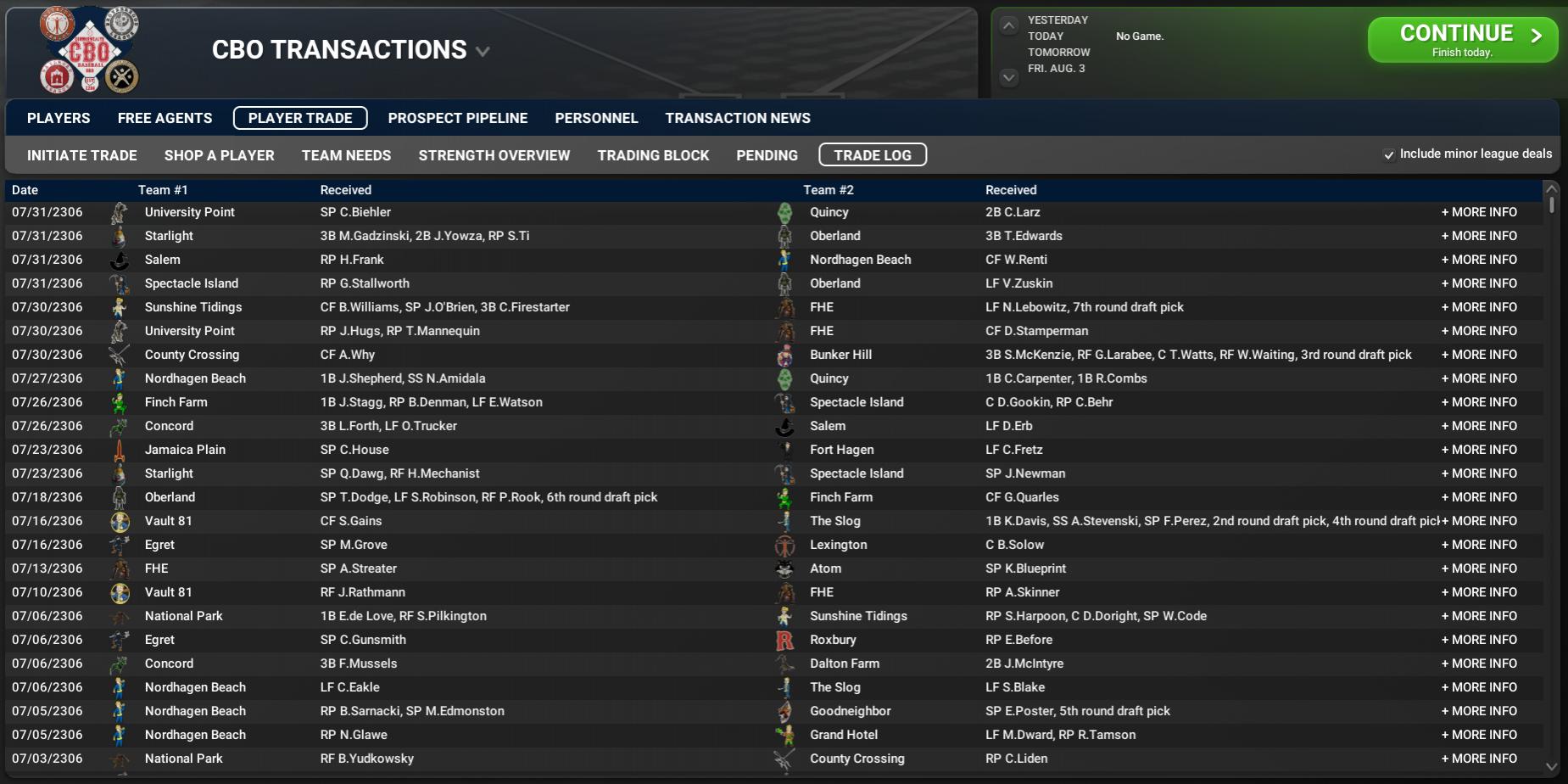
Task: Click the Jamaica Plain team logo
Action: [x=120, y=451]
